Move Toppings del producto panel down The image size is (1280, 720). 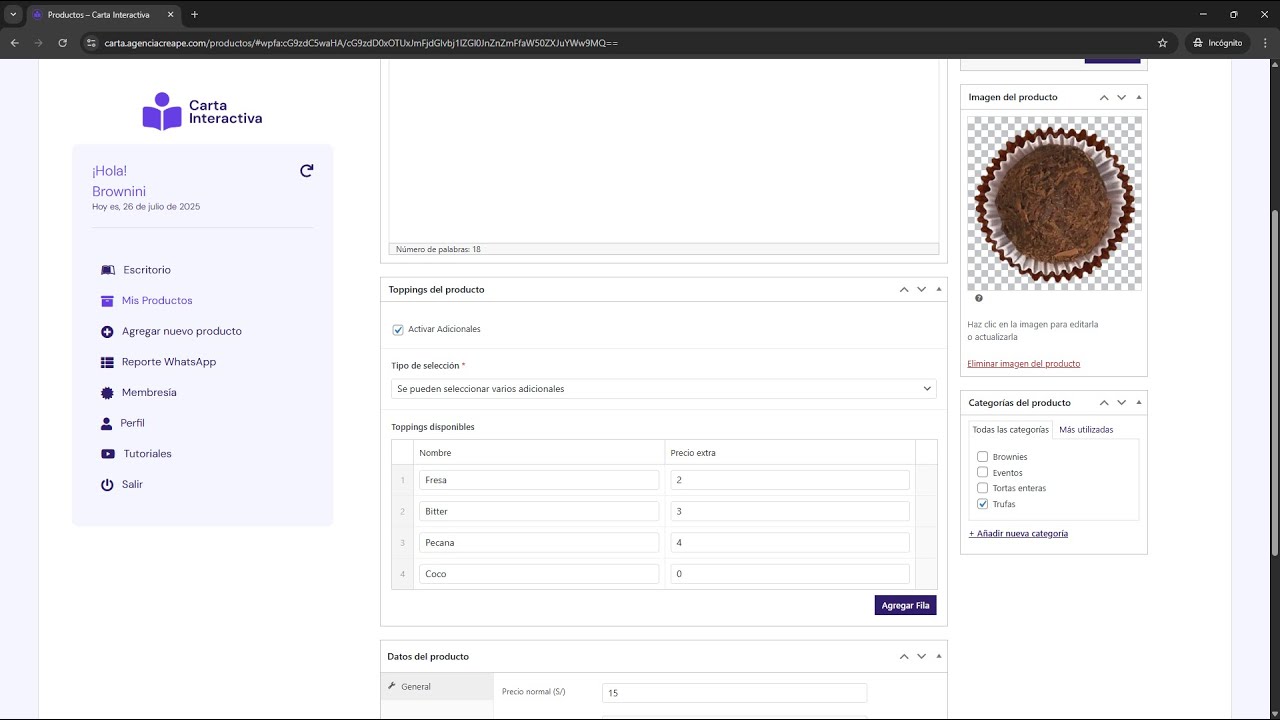tap(921, 289)
